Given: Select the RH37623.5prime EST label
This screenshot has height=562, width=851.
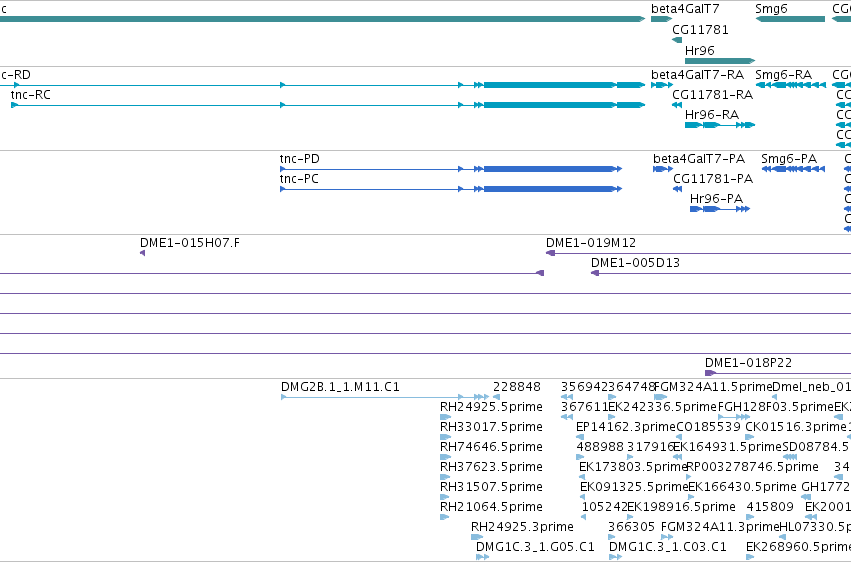Looking at the screenshot, I should point(491,468).
